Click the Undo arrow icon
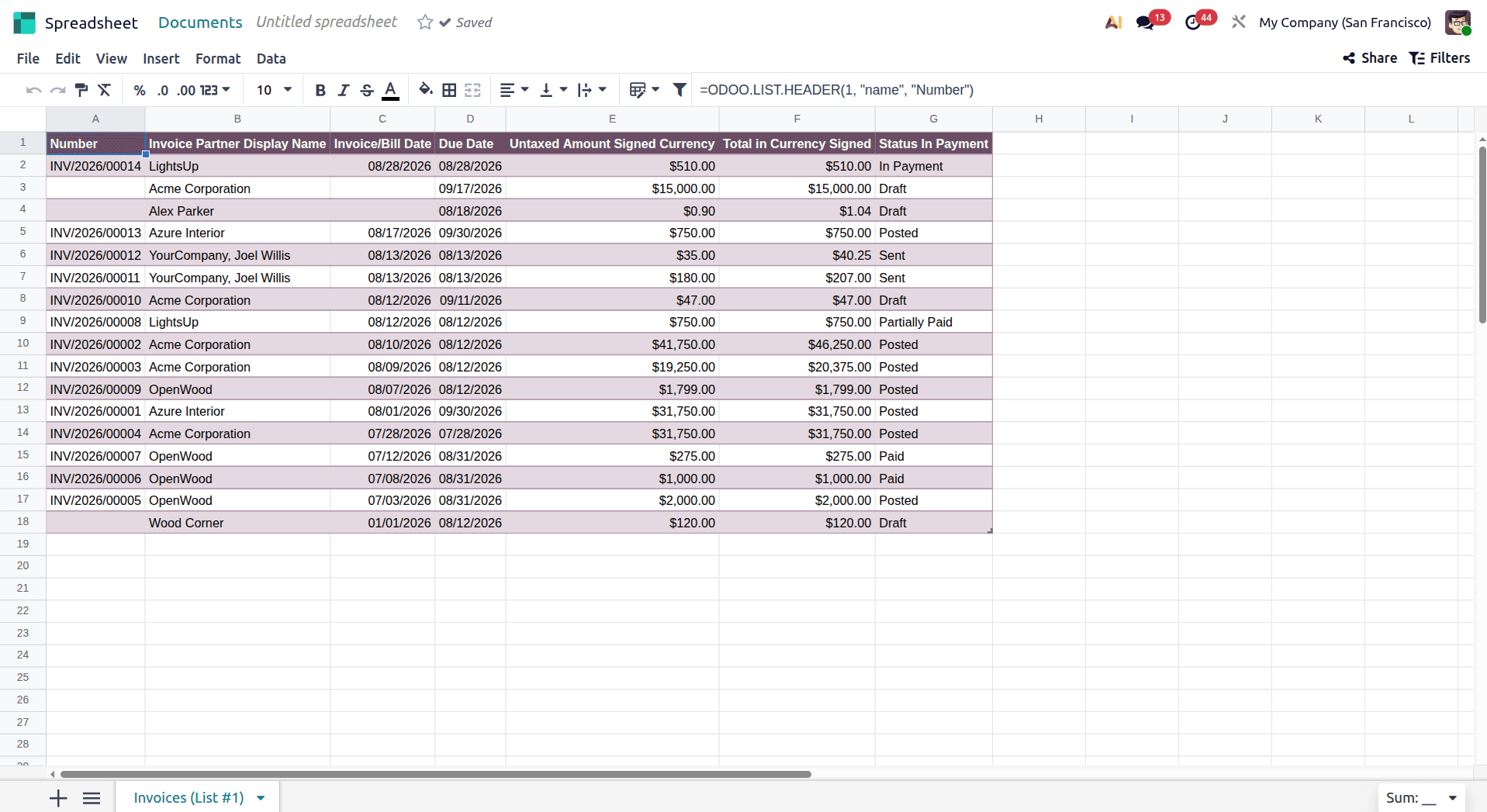Viewport: 1487px width, 812px height. 33,90
